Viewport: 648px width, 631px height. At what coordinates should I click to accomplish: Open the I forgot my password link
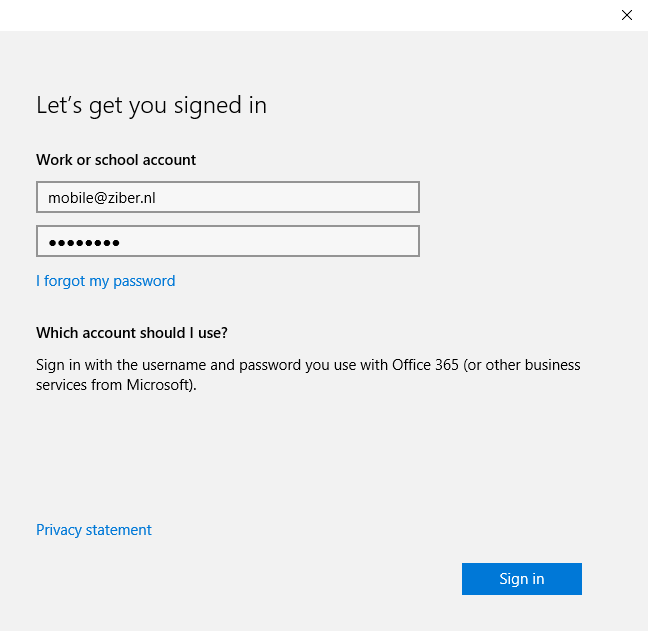pos(105,281)
